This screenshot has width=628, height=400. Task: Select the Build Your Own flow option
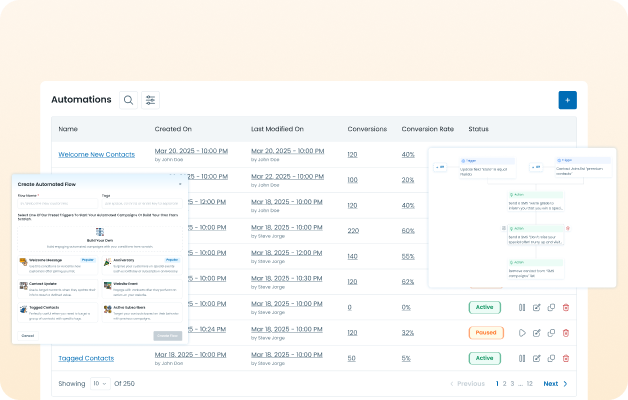click(x=99, y=236)
